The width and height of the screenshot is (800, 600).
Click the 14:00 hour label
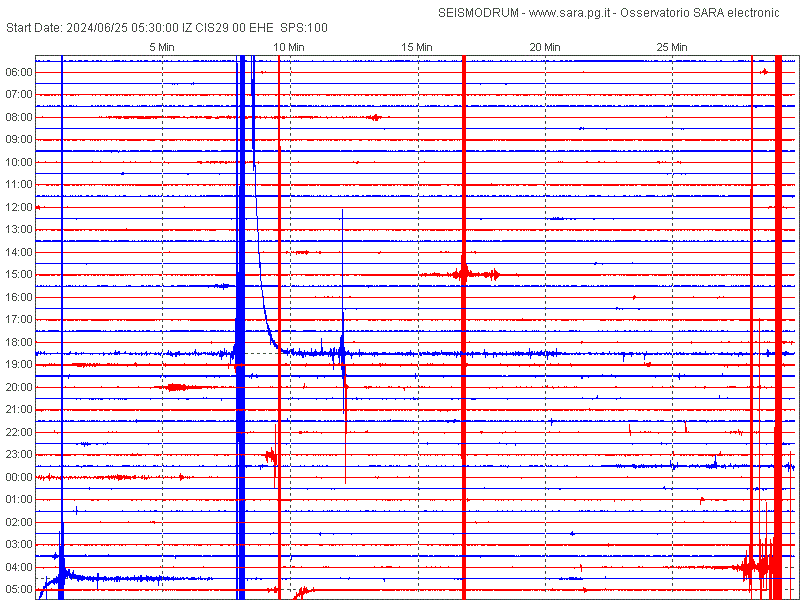coord(19,252)
